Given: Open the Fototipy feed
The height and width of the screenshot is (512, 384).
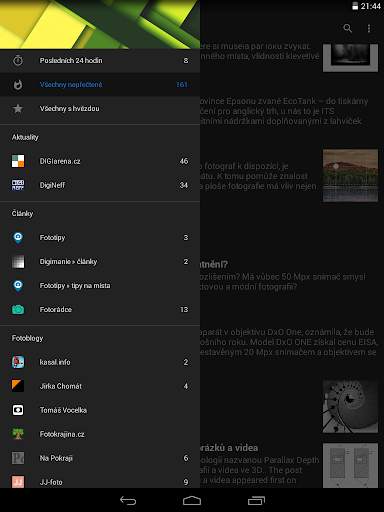Looking at the screenshot, I should coord(100,238).
